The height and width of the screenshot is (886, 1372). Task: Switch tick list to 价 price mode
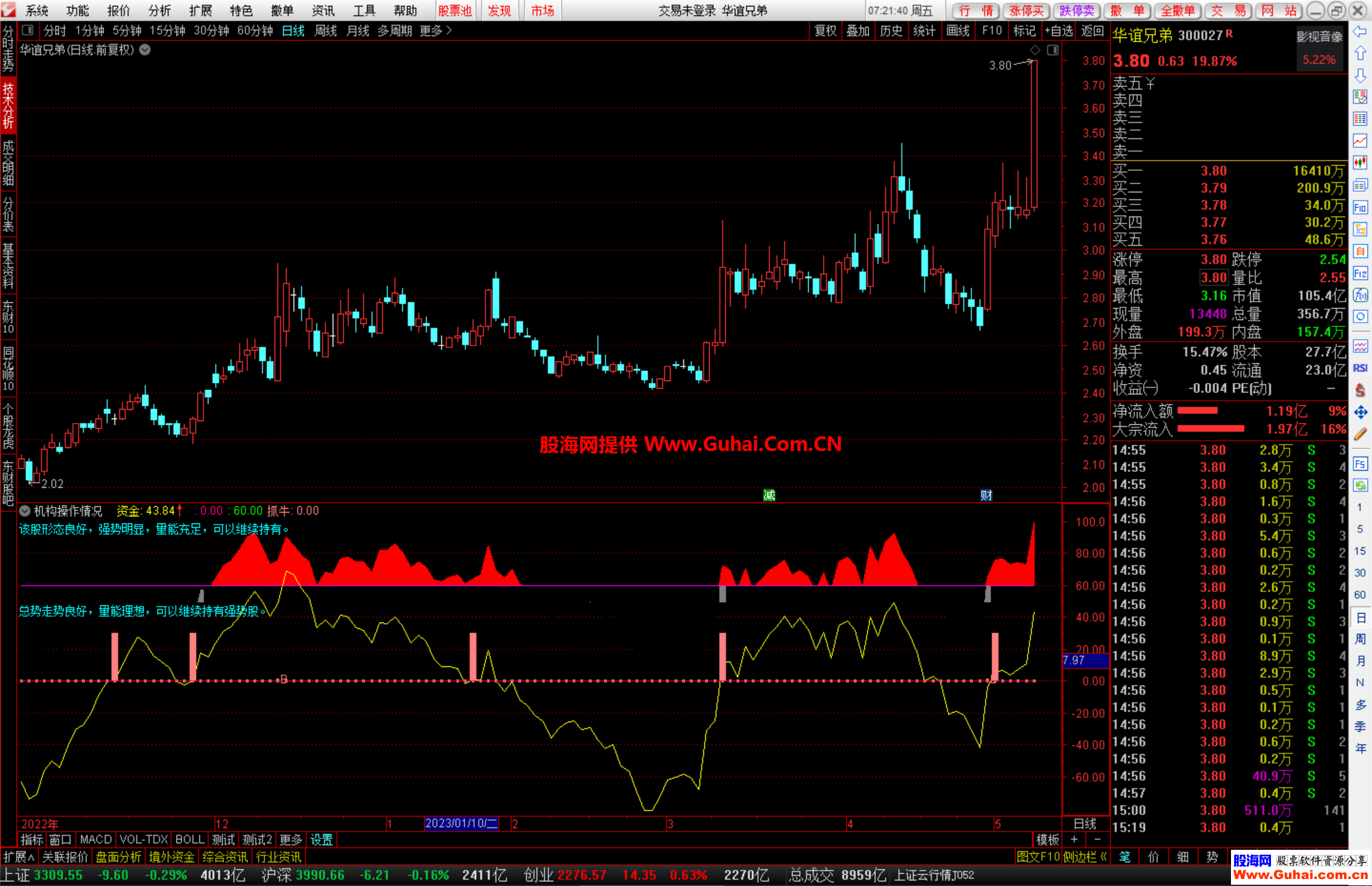tap(1153, 857)
